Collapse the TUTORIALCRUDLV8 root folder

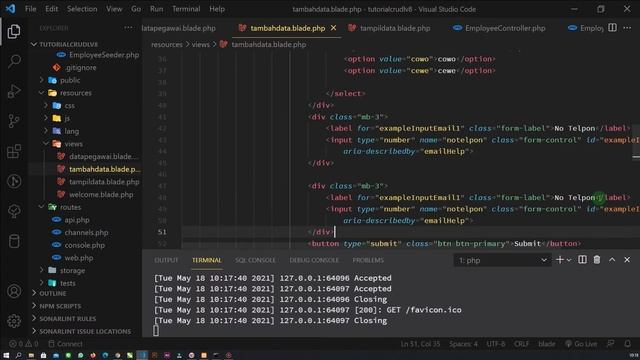tap(69, 44)
